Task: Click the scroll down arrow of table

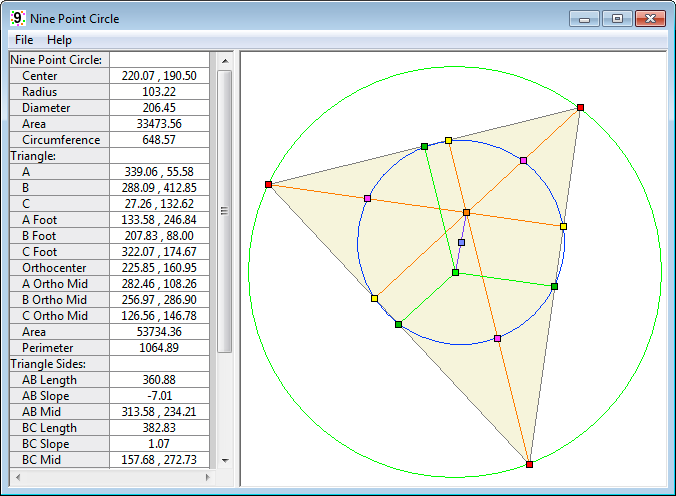Action: [x=225, y=460]
